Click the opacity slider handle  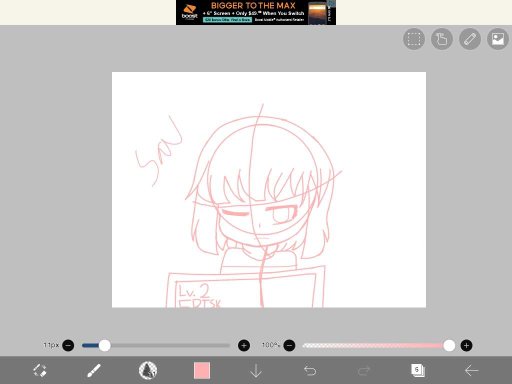449,345
